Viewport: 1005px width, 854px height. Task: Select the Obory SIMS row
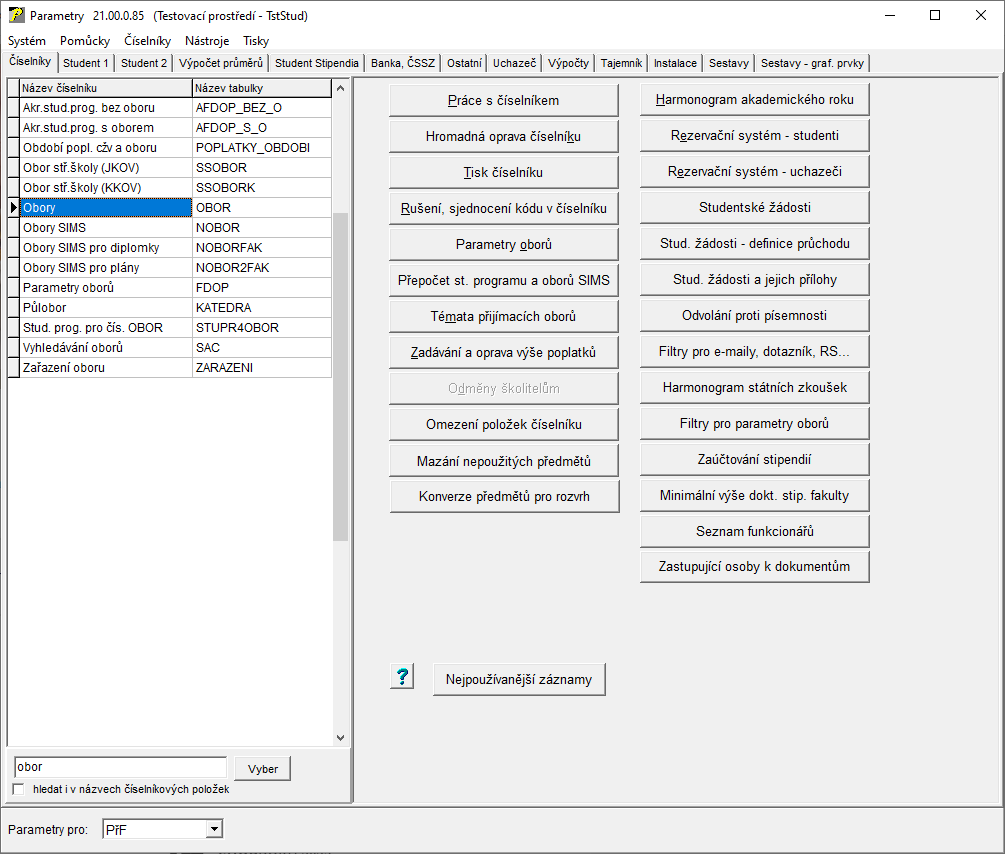point(99,228)
